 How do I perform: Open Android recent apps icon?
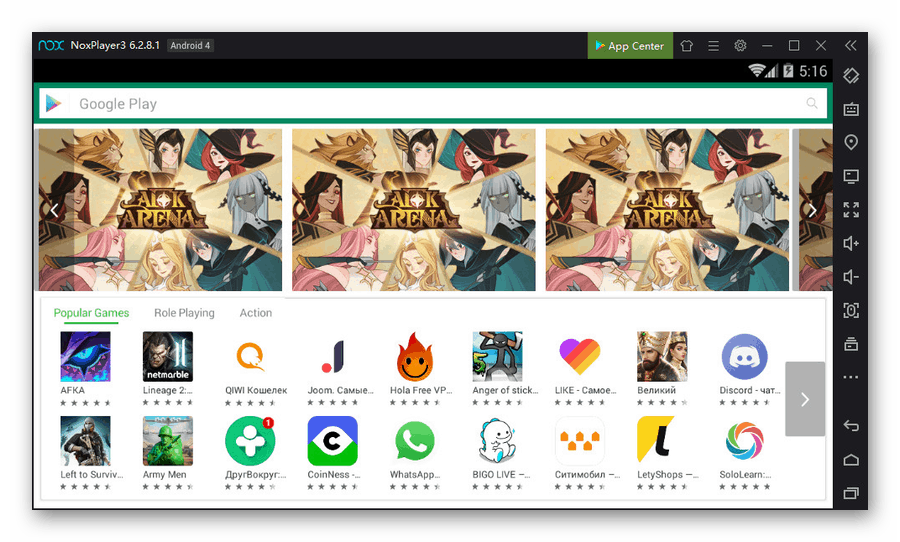pos(851,493)
